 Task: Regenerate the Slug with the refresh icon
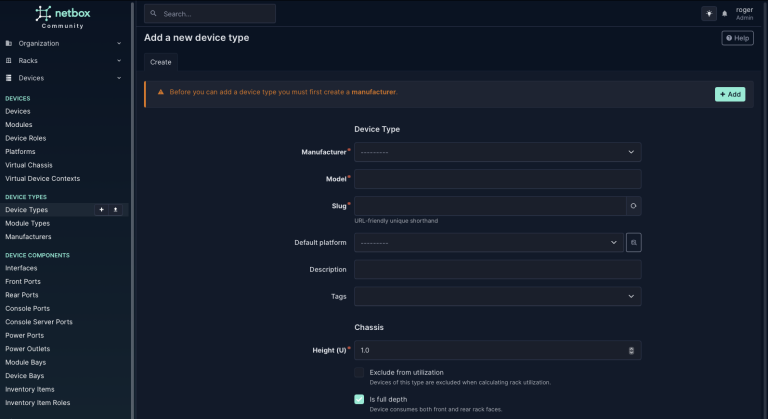[633, 206]
